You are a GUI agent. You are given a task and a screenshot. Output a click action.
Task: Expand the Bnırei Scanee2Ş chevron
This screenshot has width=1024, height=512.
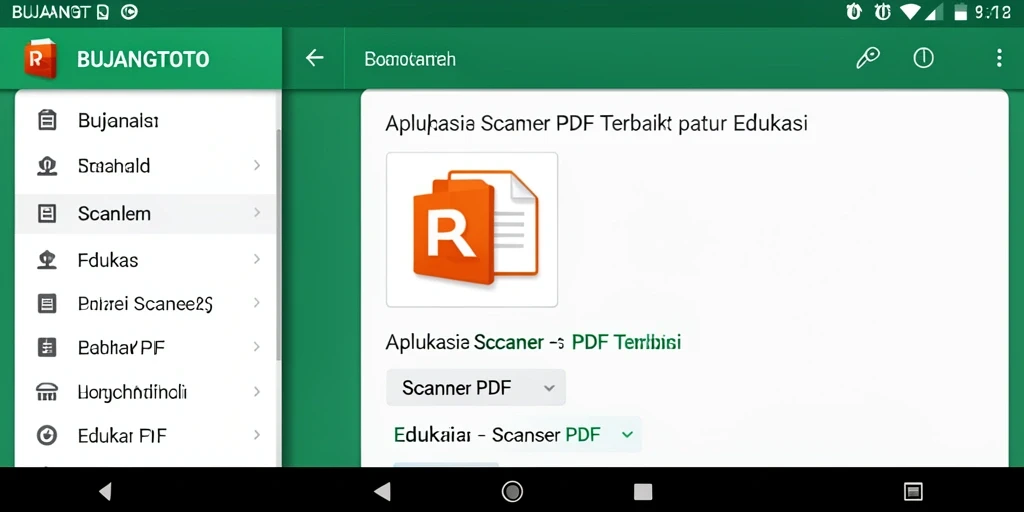pyautogui.click(x=257, y=302)
